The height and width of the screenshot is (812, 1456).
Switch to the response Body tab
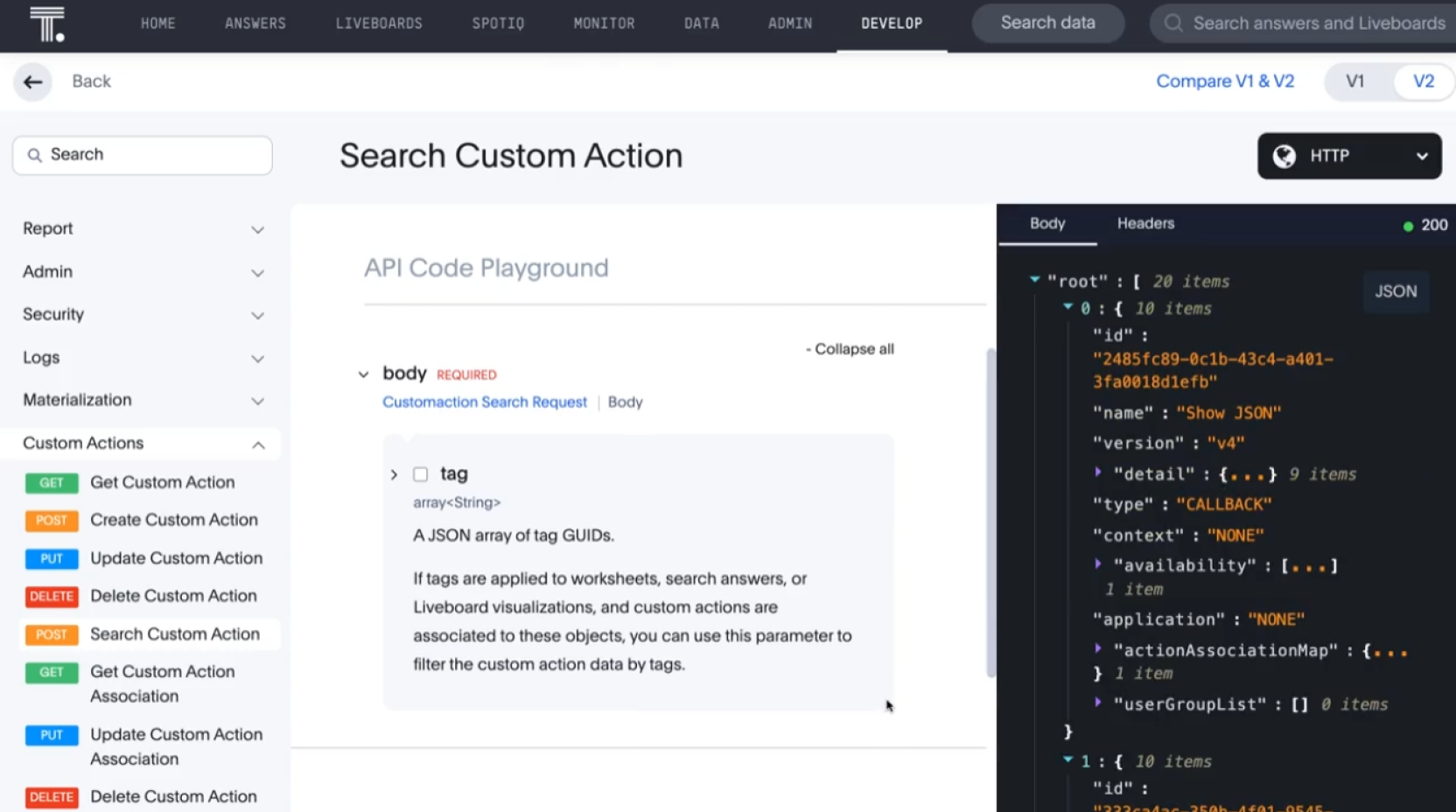click(x=1047, y=224)
